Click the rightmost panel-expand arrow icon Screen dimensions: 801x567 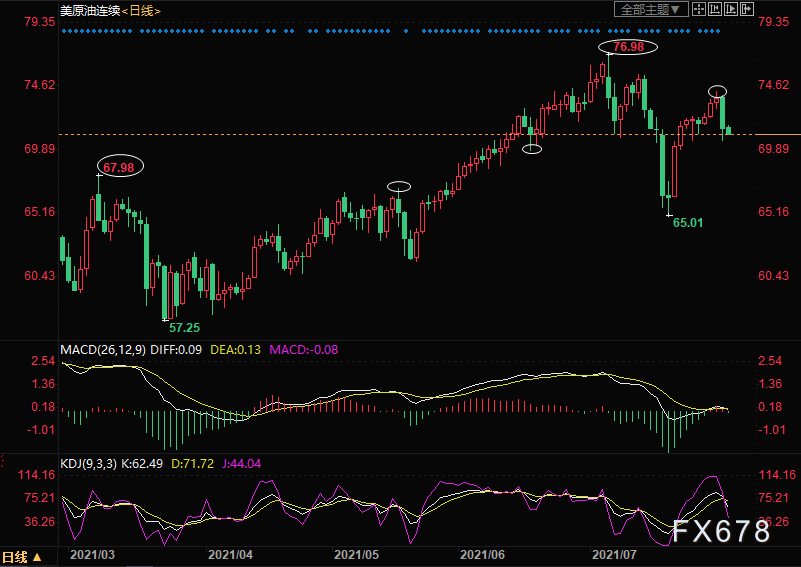coord(746,9)
